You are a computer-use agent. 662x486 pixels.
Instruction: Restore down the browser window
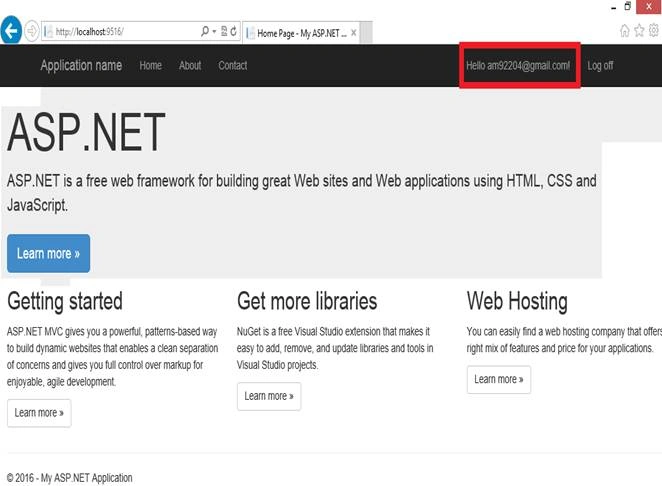(628, 6)
